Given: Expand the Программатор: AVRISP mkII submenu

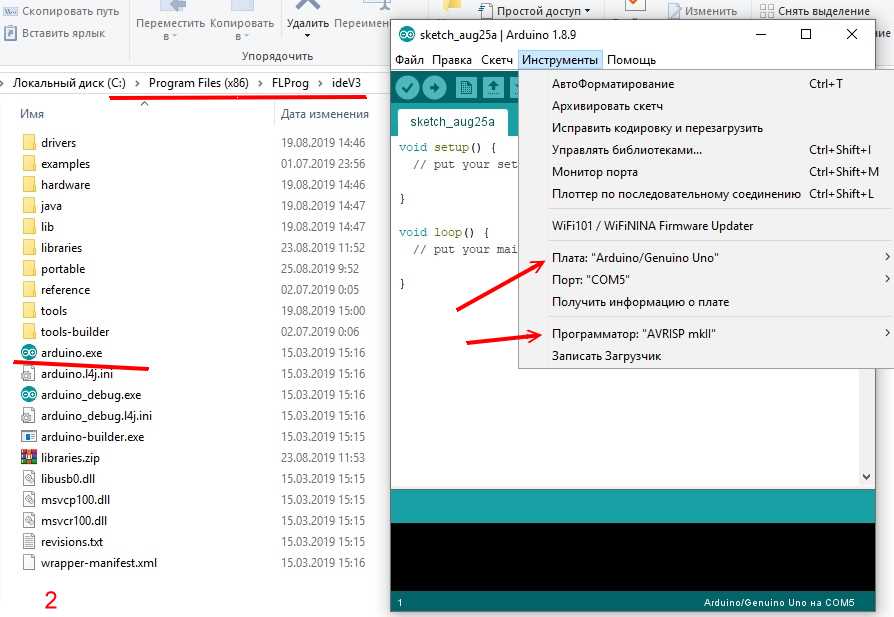Looking at the screenshot, I should click(707, 334).
